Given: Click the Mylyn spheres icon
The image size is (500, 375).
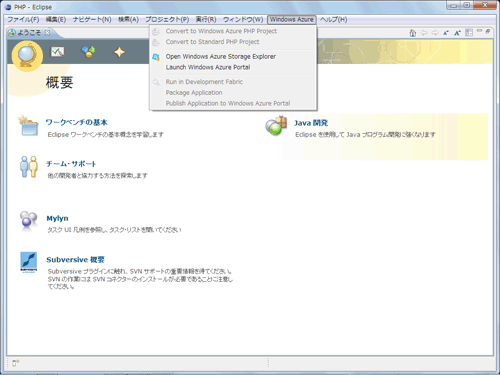Looking at the screenshot, I should [28, 221].
